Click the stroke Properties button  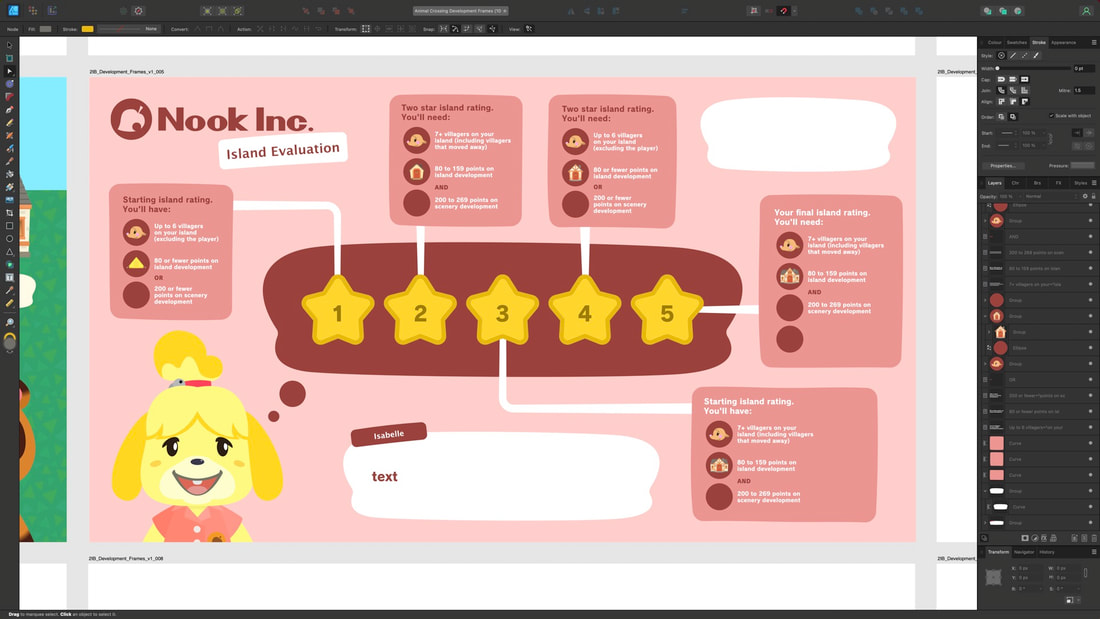pos(1003,166)
